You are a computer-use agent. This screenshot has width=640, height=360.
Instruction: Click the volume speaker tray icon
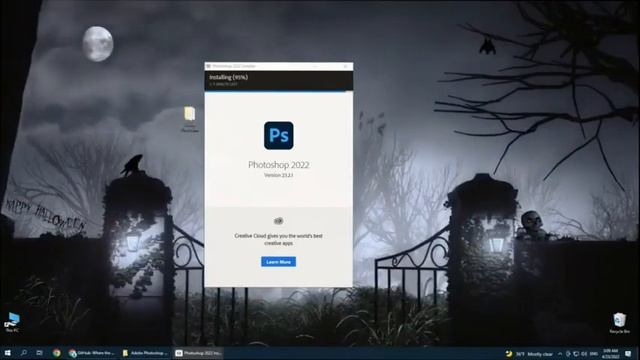[584, 354]
